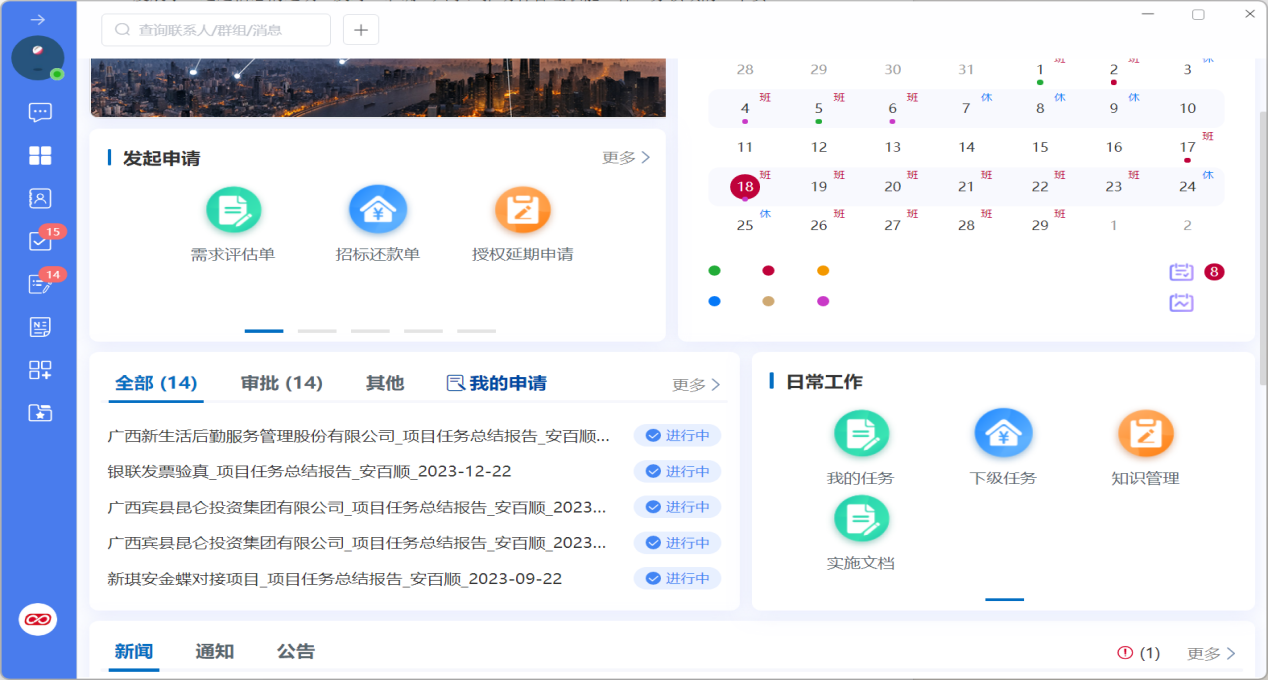Expand 更多 beside the 我的申请 tab
1268x680 pixels.
696,385
